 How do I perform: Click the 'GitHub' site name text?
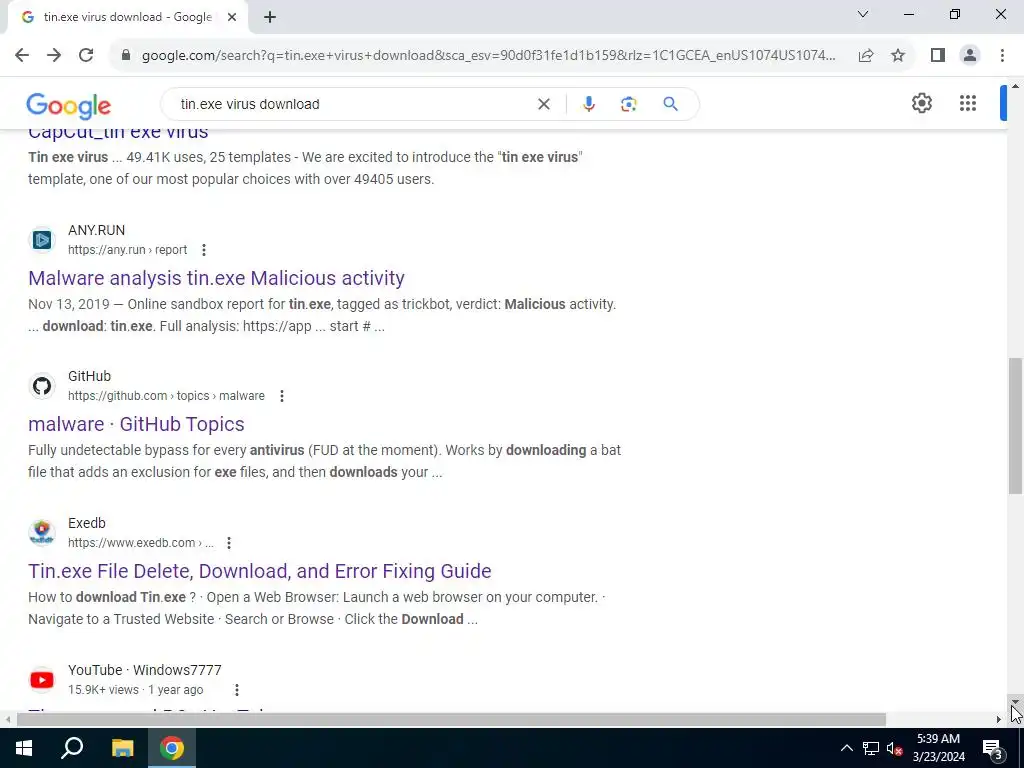click(x=89, y=376)
